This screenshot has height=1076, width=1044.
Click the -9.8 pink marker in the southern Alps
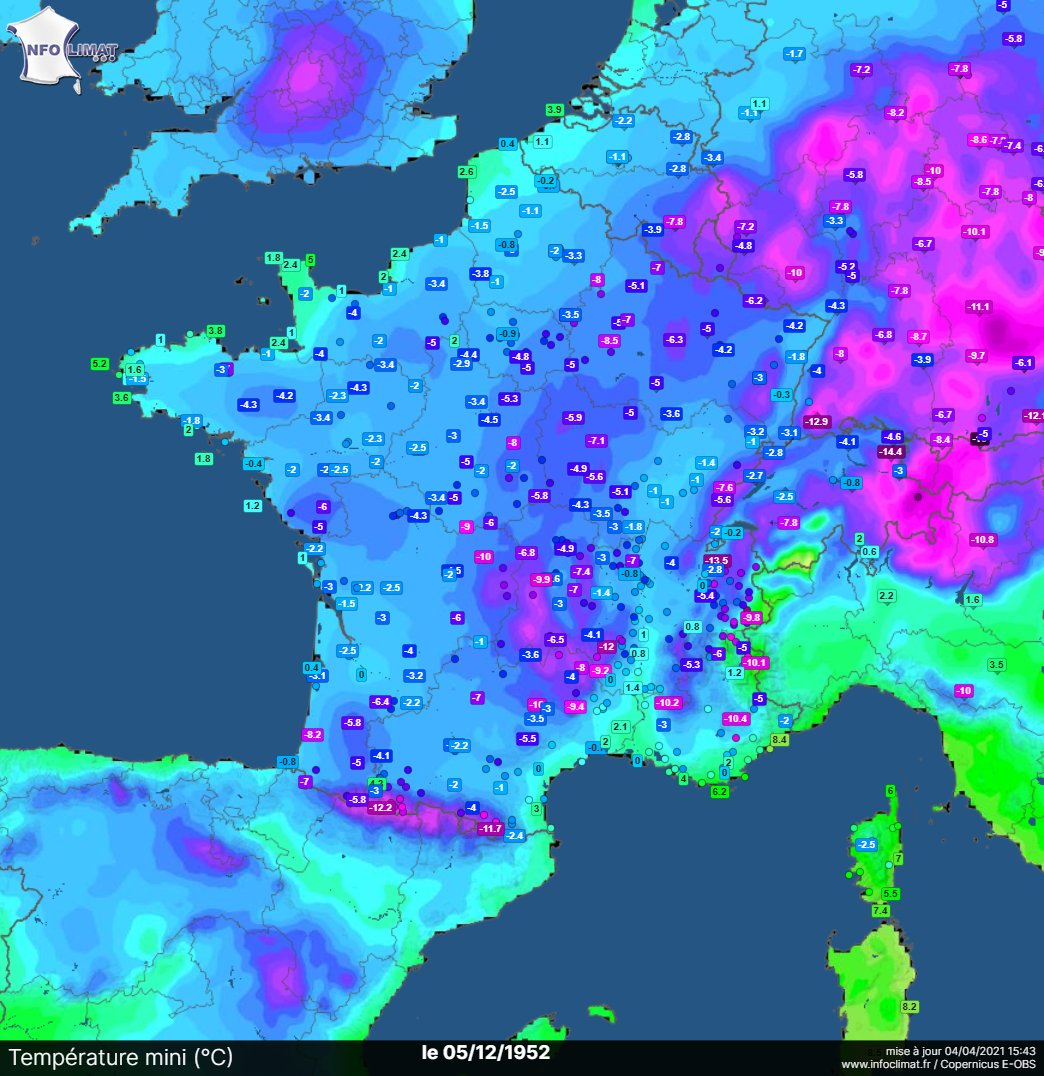click(751, 620)
